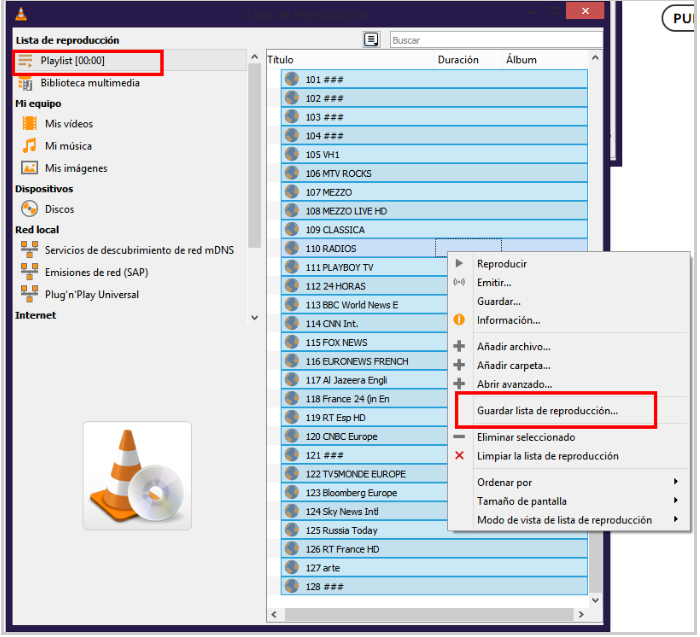700x637 pixels.
Task: Click horizontal scrollbar right arrow
Action: pos(581,614)
